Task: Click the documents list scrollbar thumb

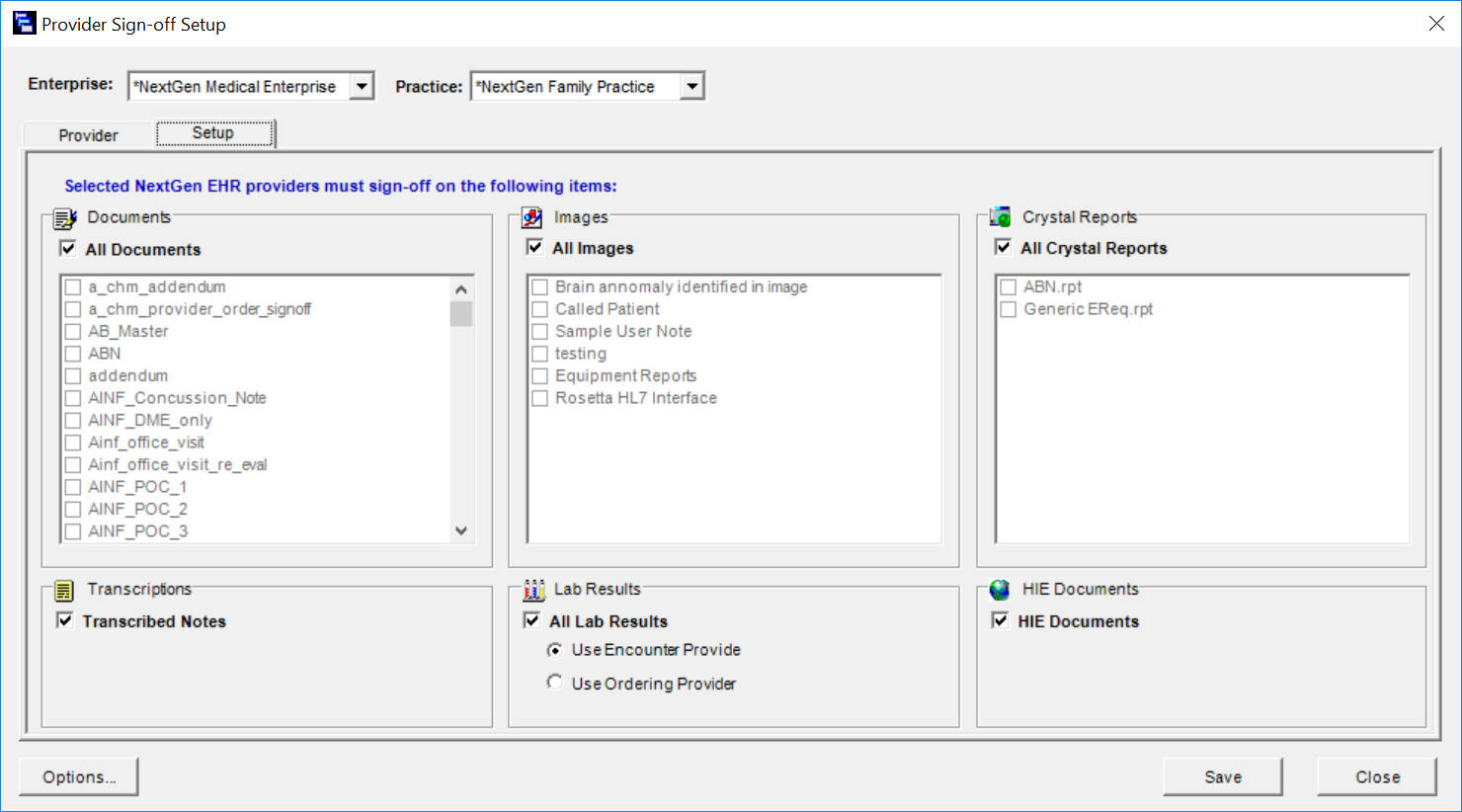Action: click(x=461, y=314)
